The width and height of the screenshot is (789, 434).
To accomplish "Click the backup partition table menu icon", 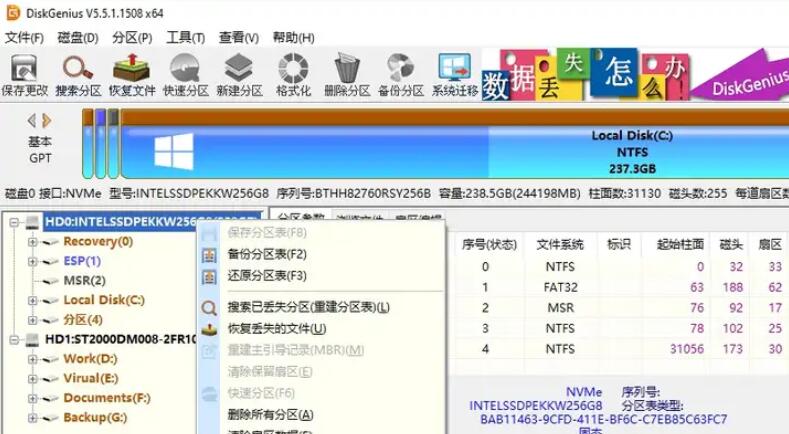I will [209, 255].
